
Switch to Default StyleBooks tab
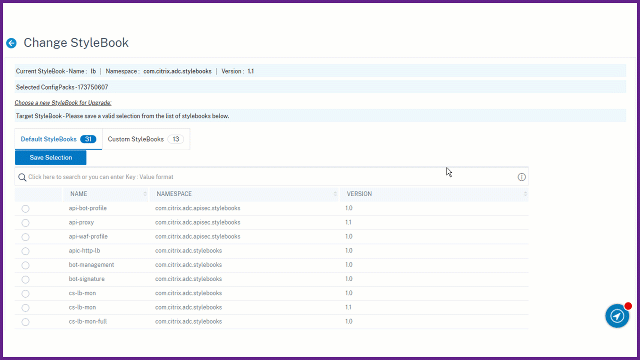pos(58,139)
